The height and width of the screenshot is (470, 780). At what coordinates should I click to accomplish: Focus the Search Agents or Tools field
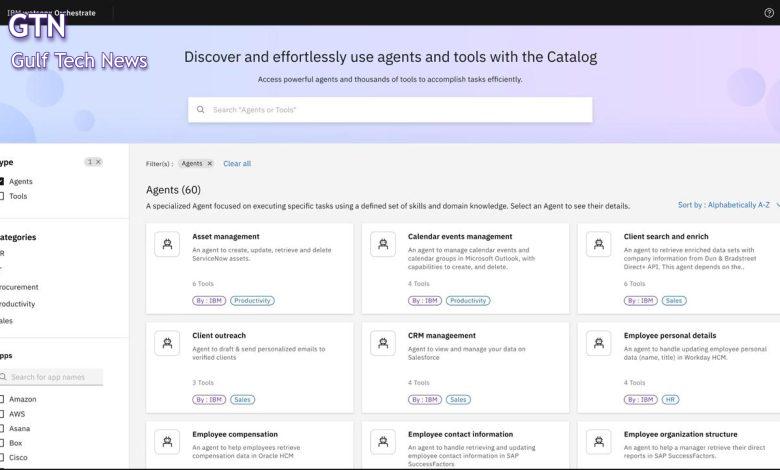pyautogui.click(x=390, y=110)
